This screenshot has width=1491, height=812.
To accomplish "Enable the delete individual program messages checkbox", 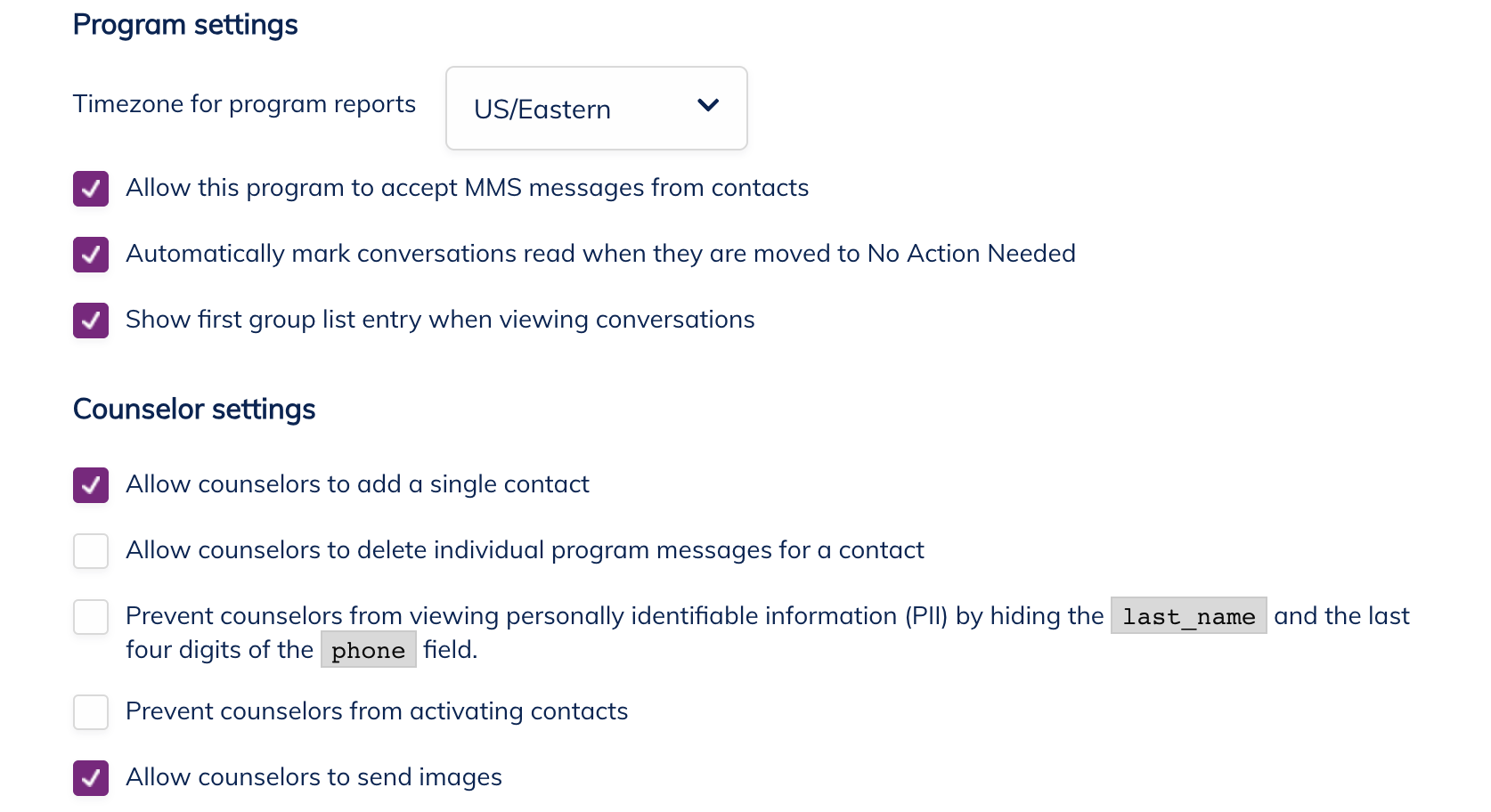I will (91, 551).
